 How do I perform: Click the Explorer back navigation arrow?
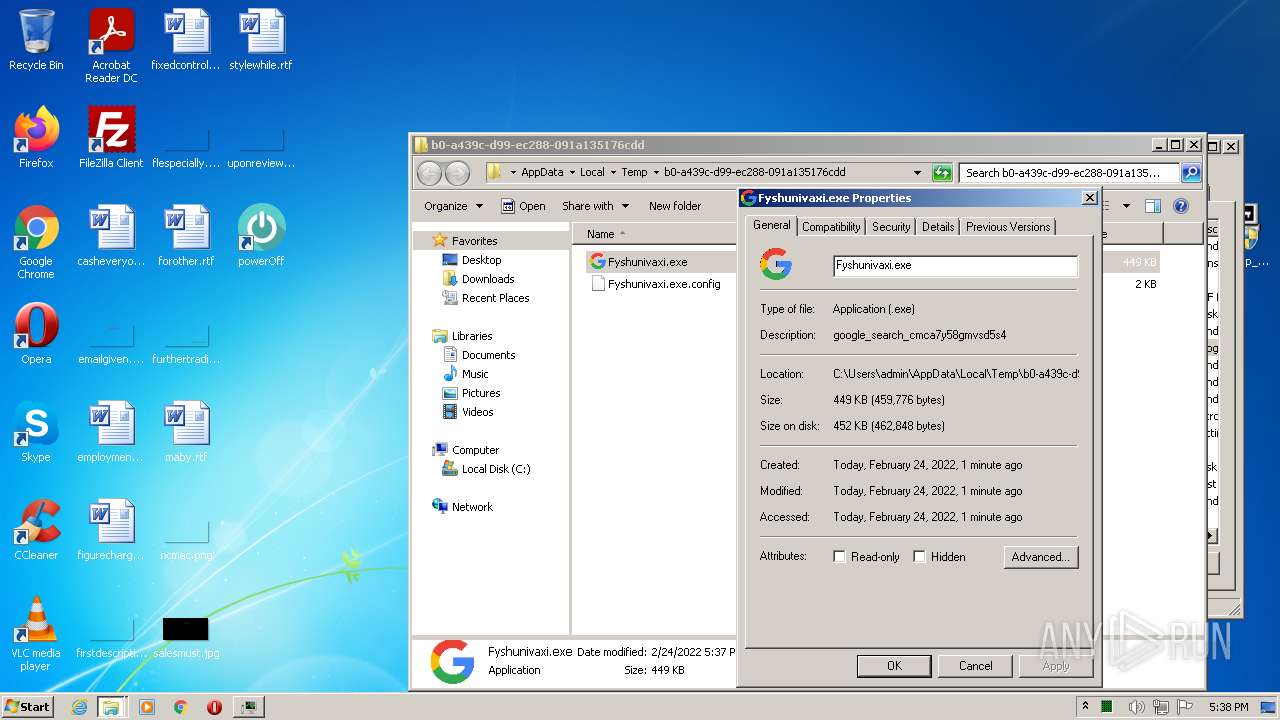click(x=429, y=173)
